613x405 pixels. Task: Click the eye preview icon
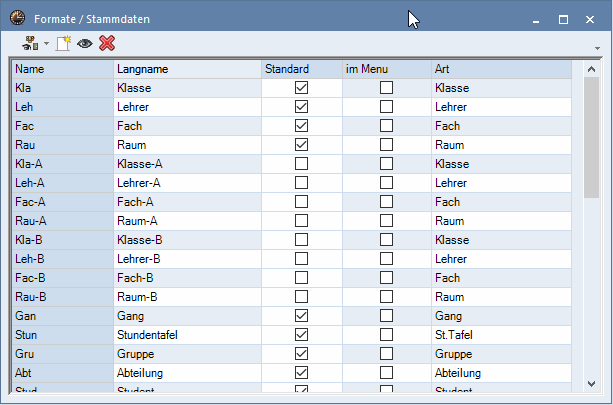(x=85, y=44)
